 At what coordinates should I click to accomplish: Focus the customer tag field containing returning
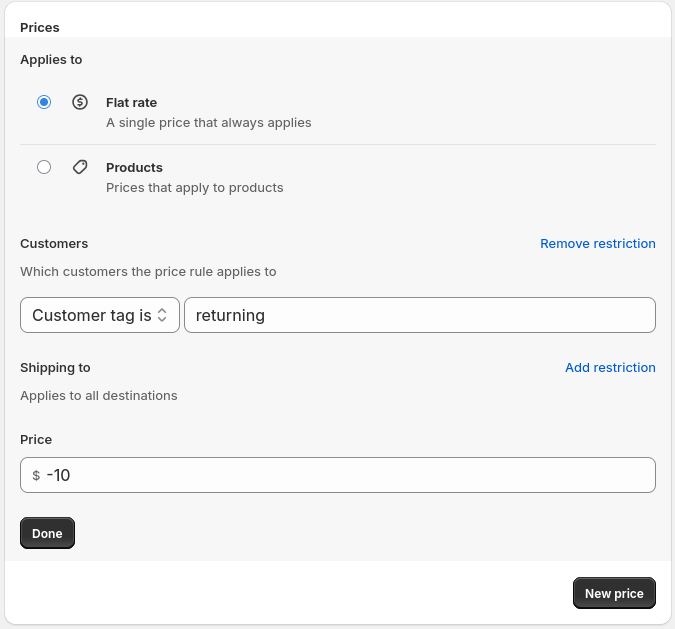(x=420, y=315)
